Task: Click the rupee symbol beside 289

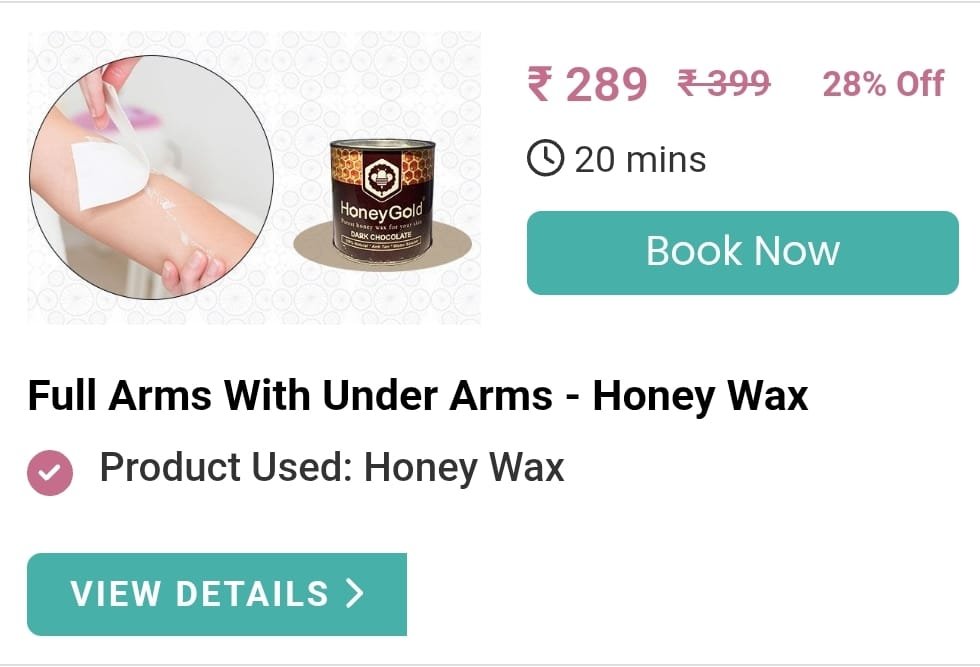Action: pyautogui.click(x=540, y=84)
